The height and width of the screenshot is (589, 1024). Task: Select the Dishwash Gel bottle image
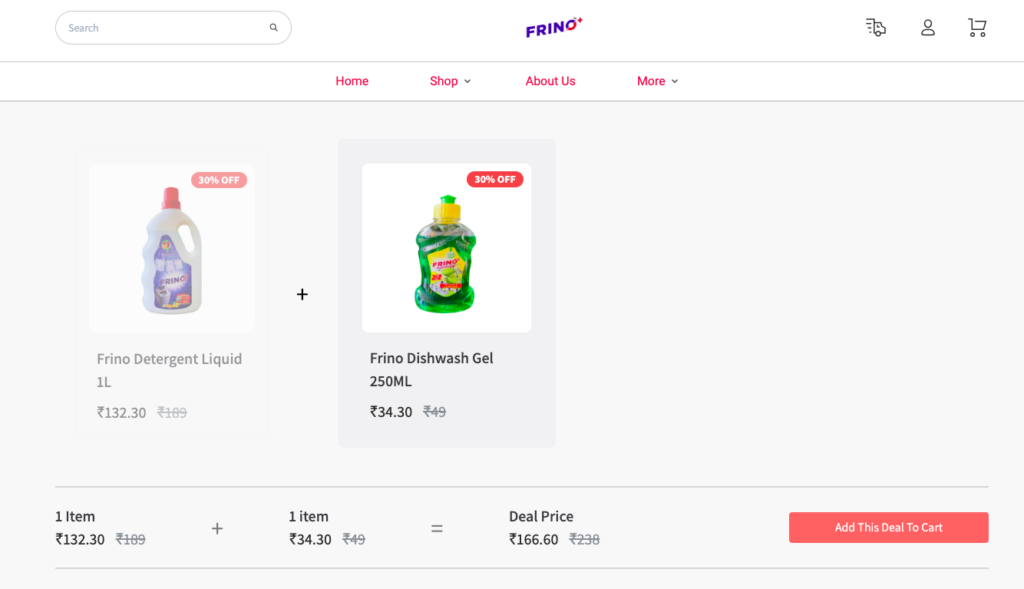tap(446, 250)
